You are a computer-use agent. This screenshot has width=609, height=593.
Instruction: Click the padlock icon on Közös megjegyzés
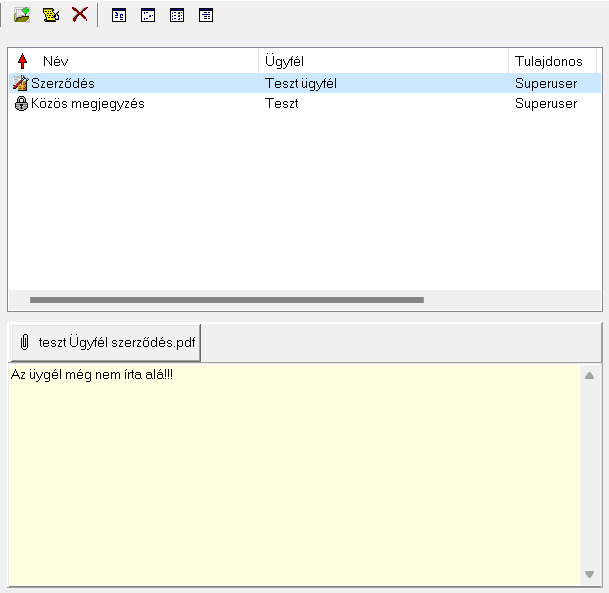click(21, 104)
